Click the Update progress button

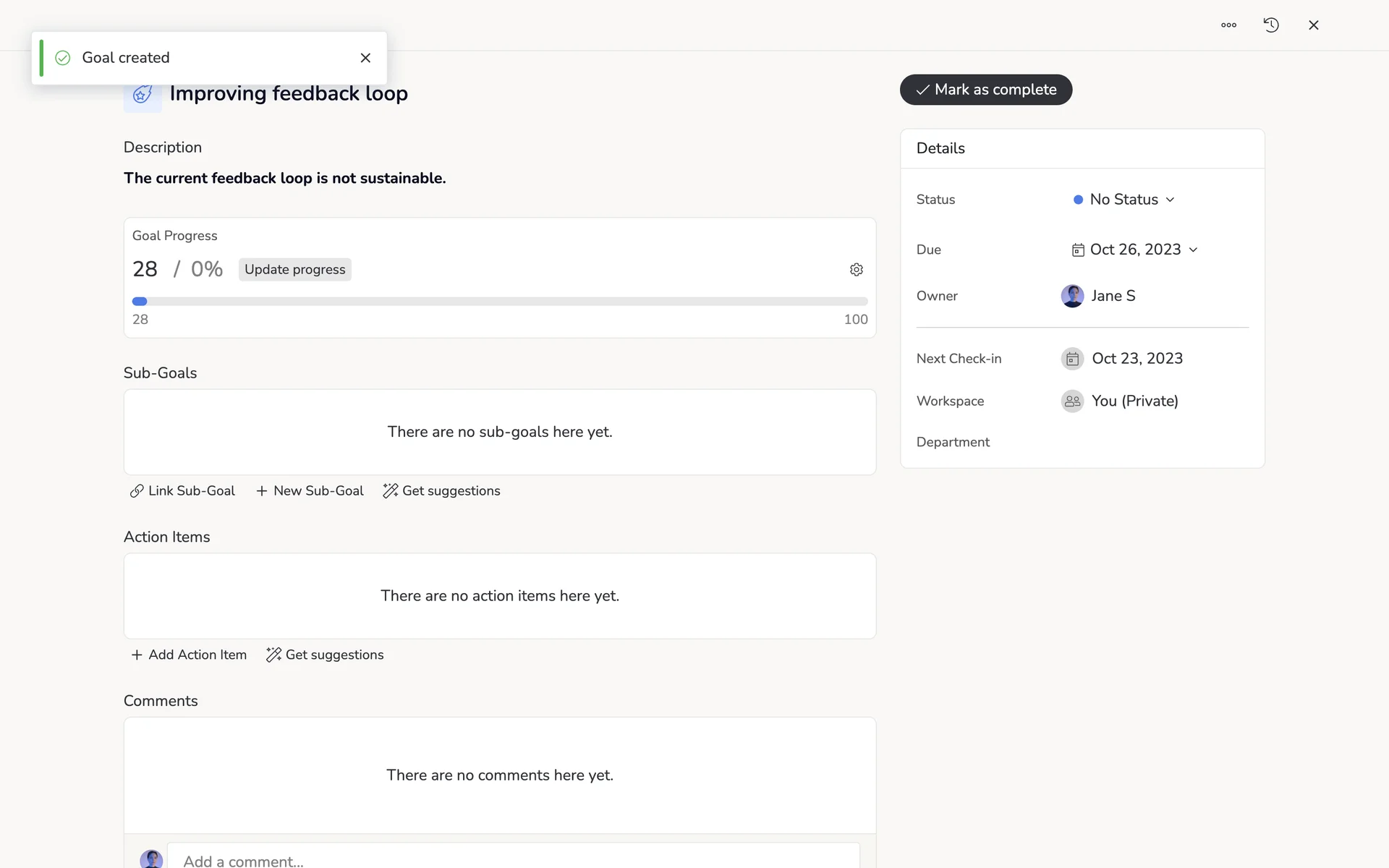click(x=294, y=270)
